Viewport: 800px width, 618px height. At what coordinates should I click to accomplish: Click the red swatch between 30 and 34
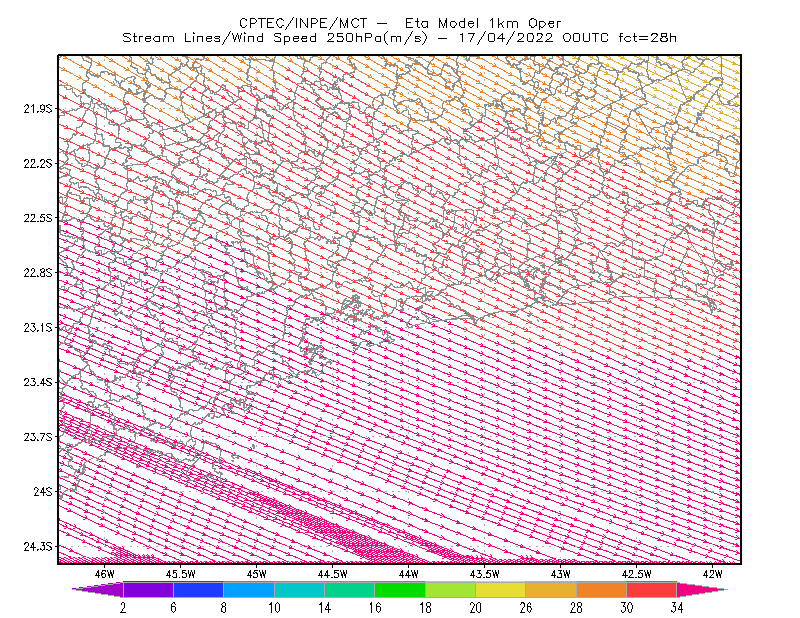[x=652, y=589]
